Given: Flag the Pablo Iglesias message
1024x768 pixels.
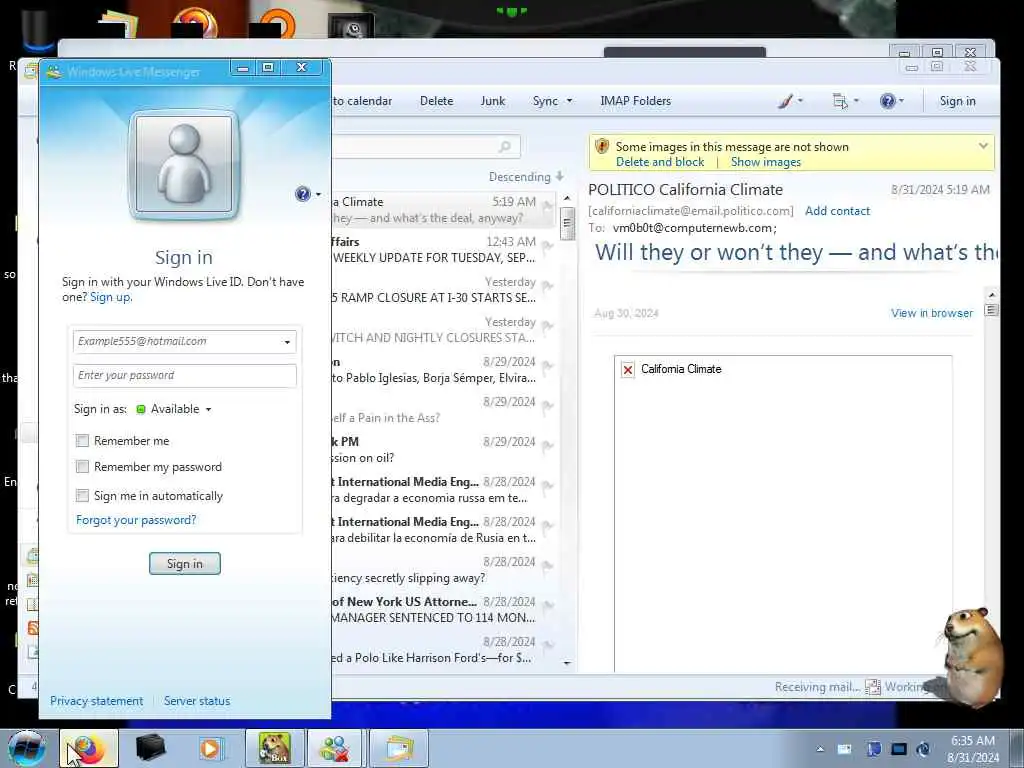Looking at the screenshot, I should [x=547, y=367].
